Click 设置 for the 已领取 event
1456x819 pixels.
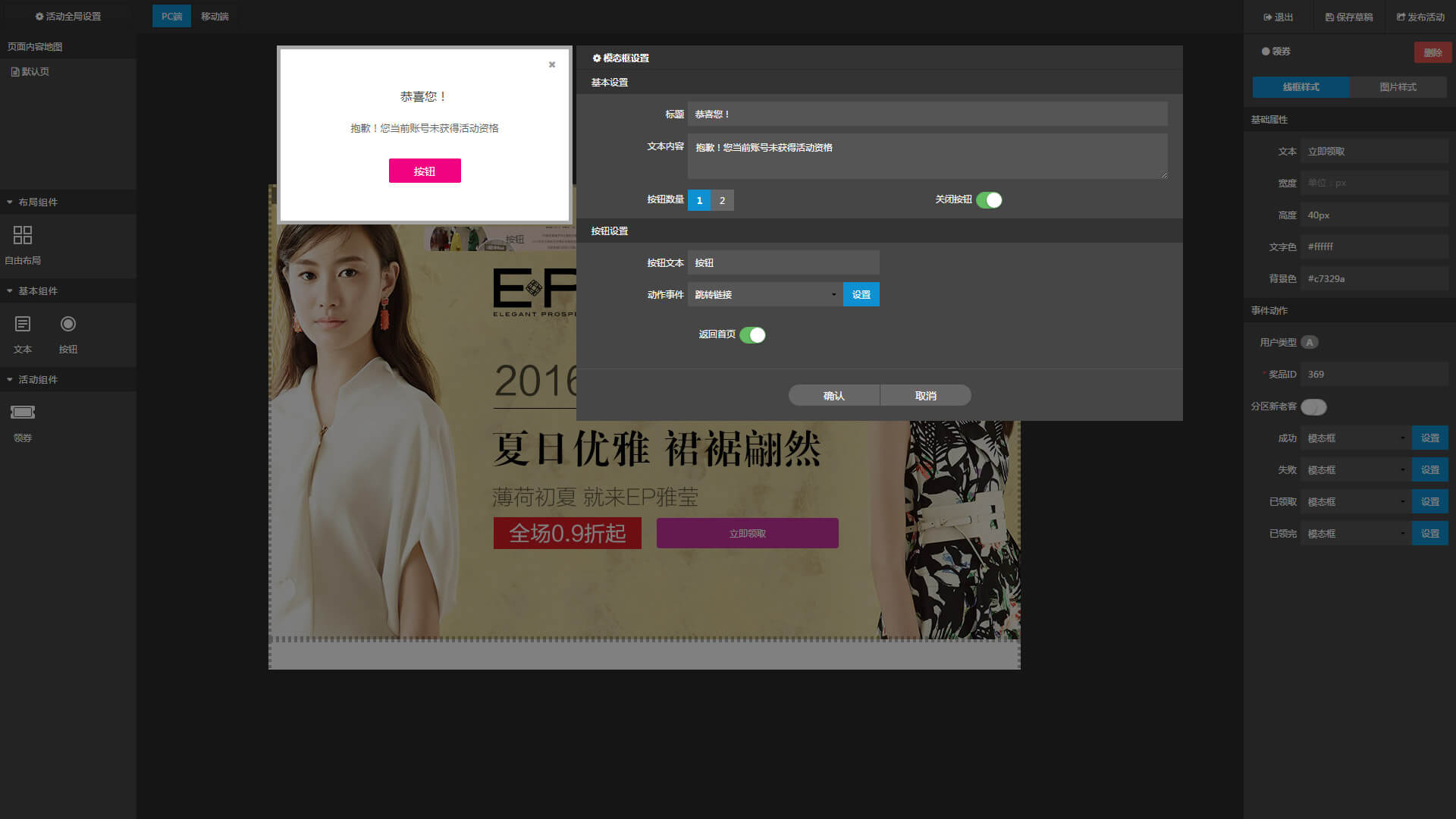[x=1429, y=502]
